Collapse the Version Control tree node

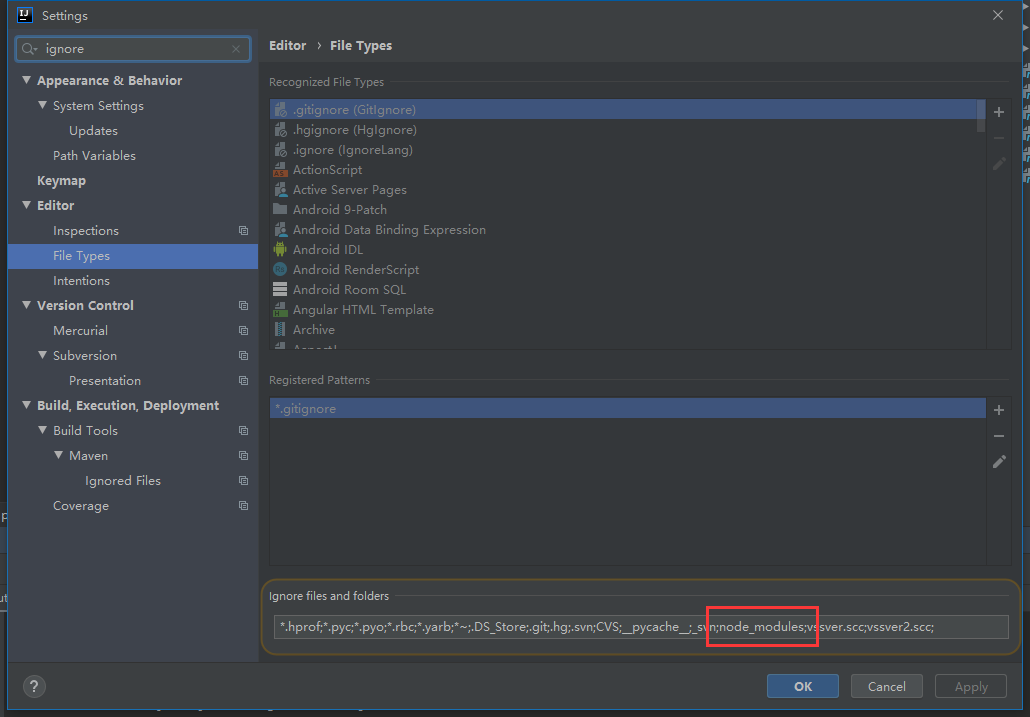pyautogui.click(x=25, y=305)
